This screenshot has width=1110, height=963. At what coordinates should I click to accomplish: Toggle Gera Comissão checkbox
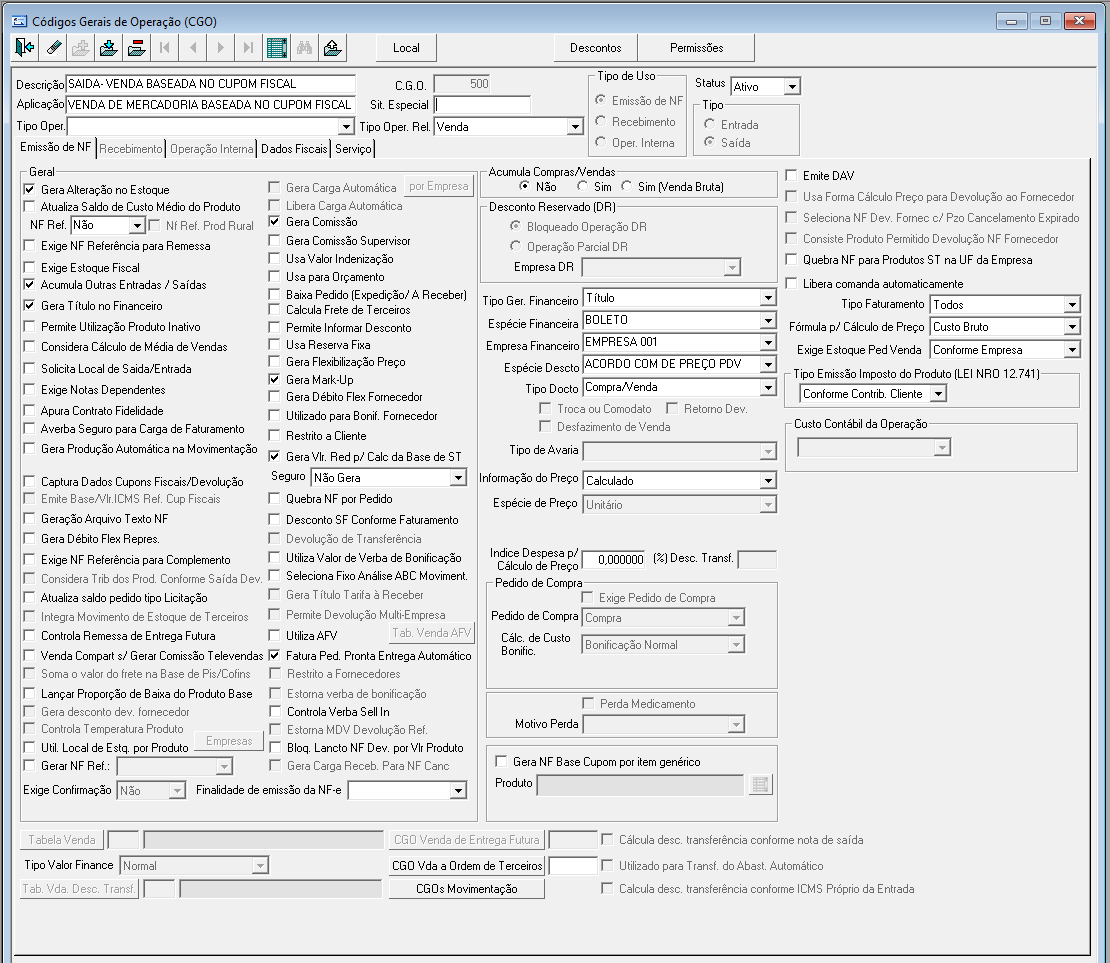coord(274,222)
